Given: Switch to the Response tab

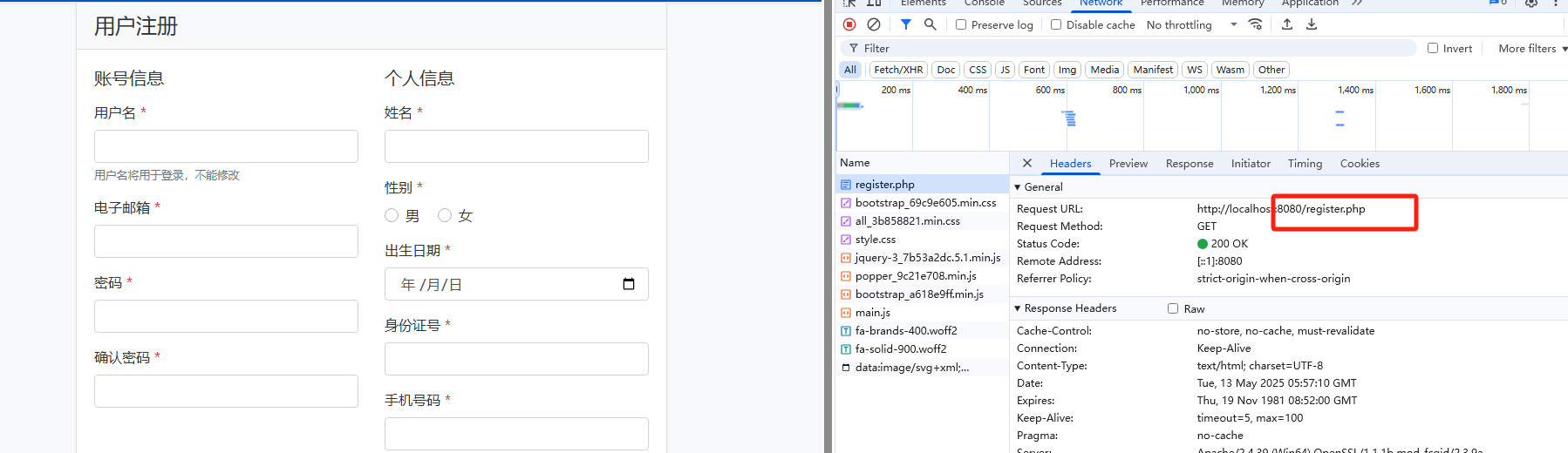Looking at the screenshot, I should point(1190,163).
